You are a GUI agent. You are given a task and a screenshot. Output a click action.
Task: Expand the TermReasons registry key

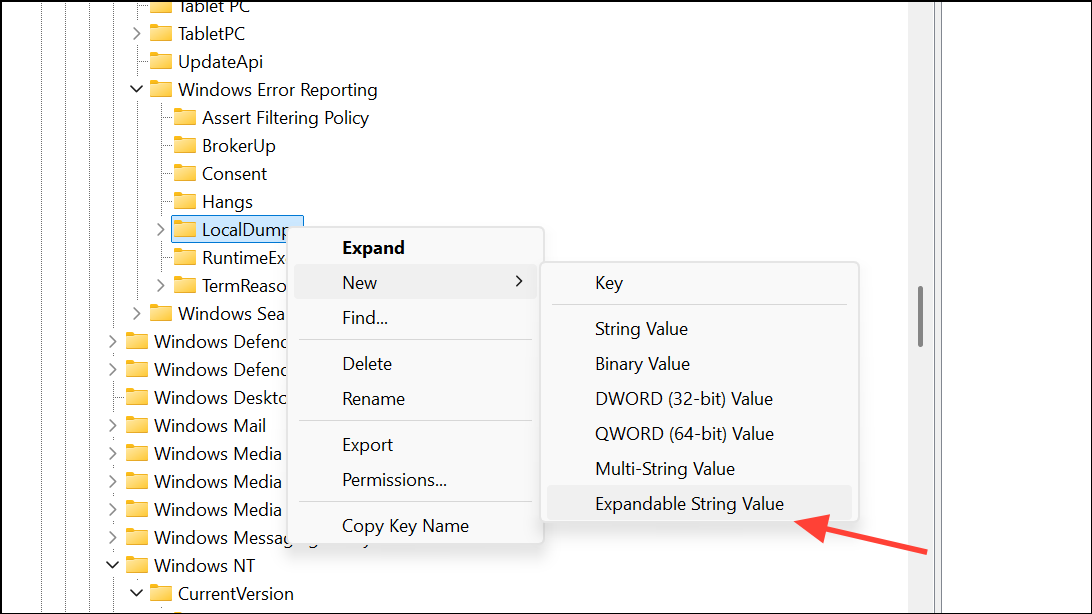(161, 285)
